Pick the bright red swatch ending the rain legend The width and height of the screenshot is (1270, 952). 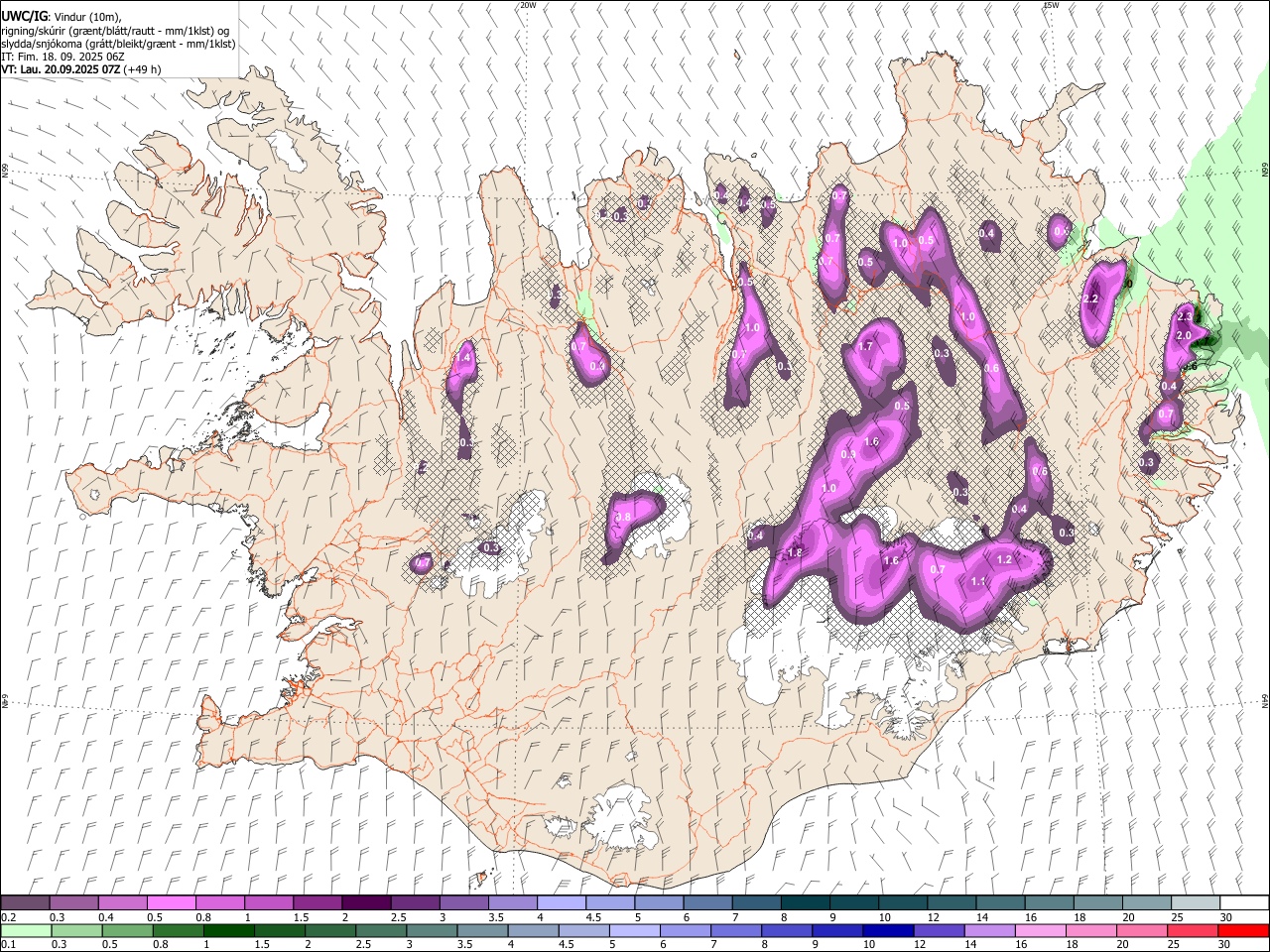pyautogui.click(x=1243, y=931)
